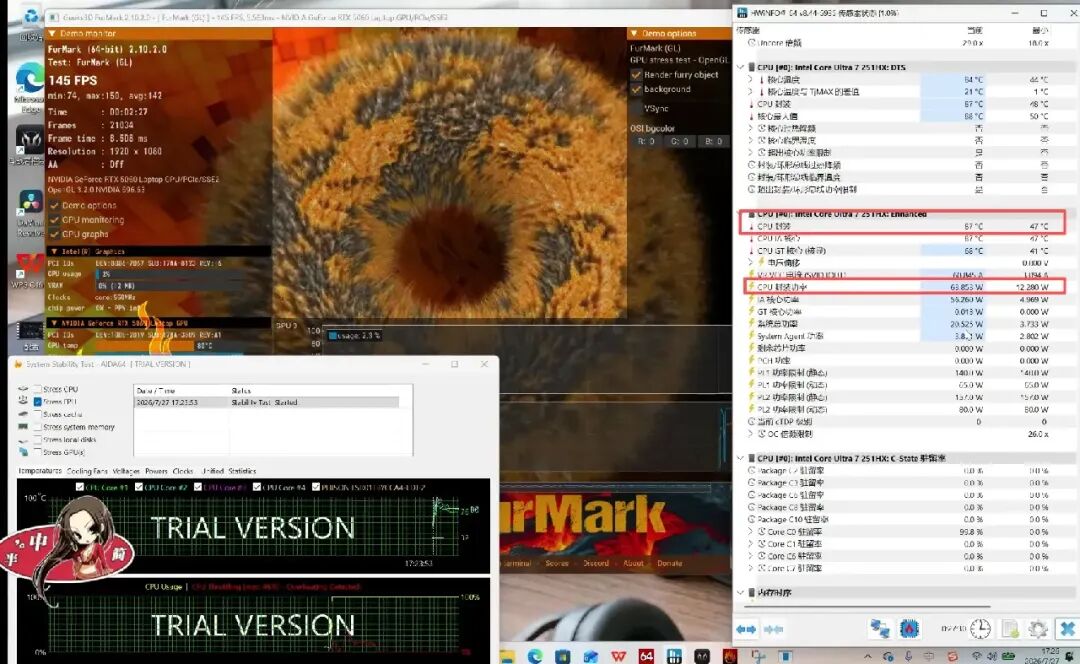The height and width of the screenshot is (664, 1080).
Task: Switch to AIDA64 via red 64 taskbar icon
Action: 646,656
